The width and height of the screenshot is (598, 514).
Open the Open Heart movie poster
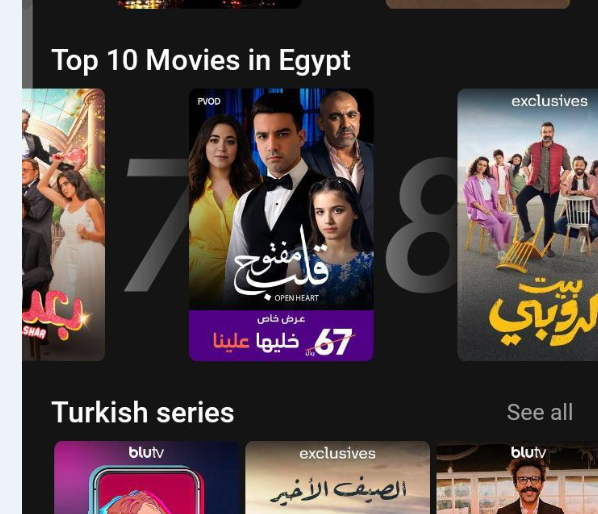281,225
